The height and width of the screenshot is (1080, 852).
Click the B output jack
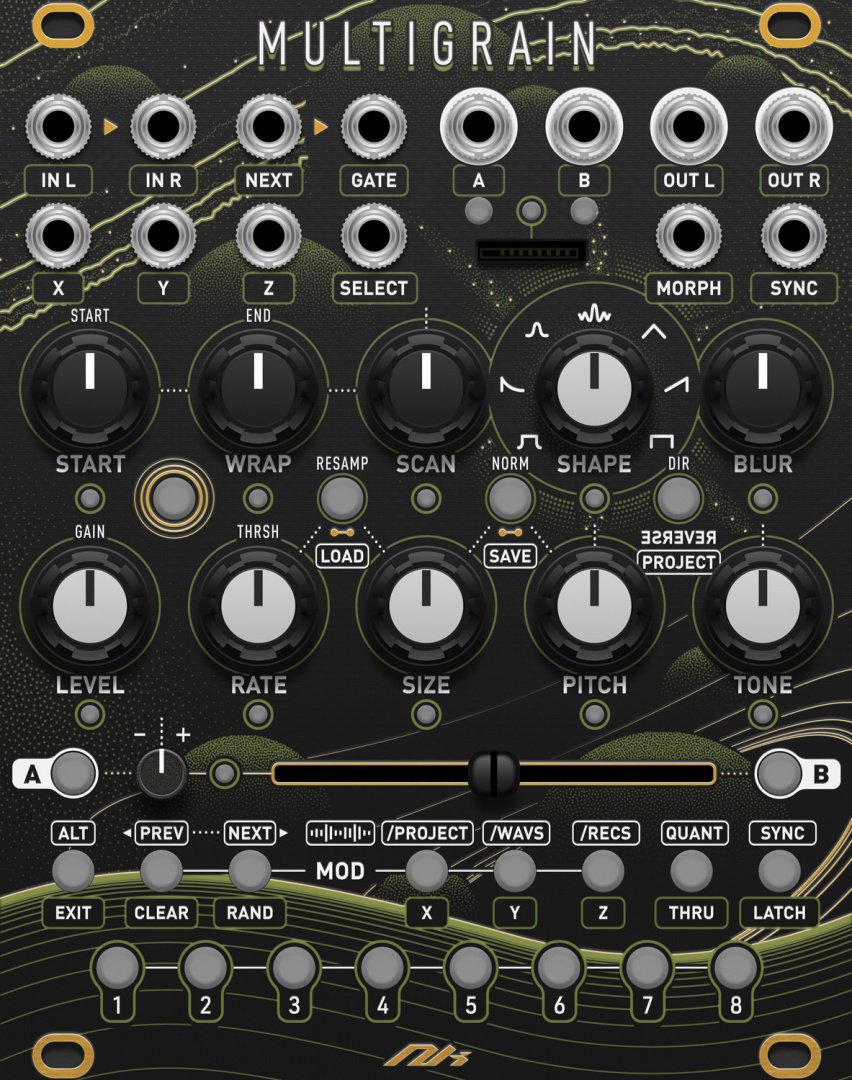point(584,127)
